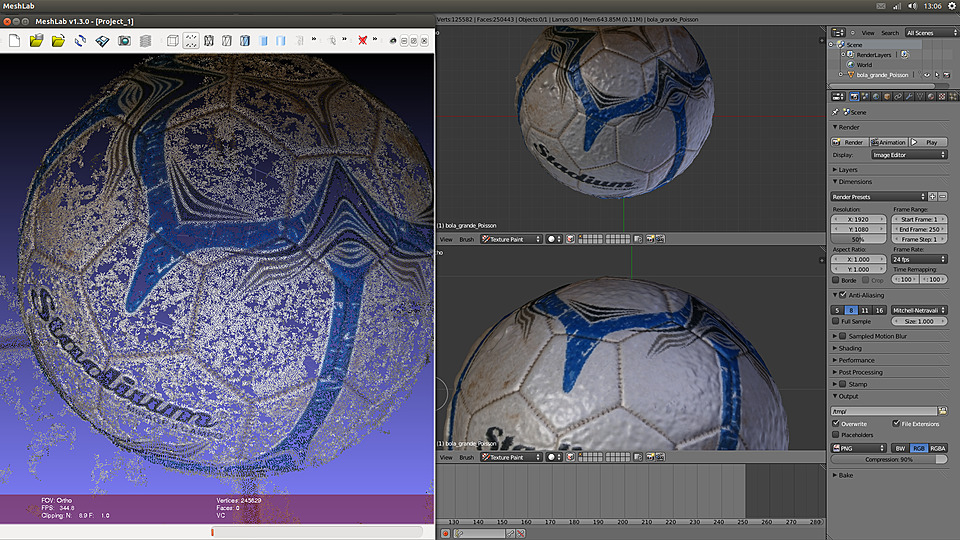This screenshot has height=540, width=960.
Task: Open Render properties camera tab in Blender
Action: [x=854, y=97]
